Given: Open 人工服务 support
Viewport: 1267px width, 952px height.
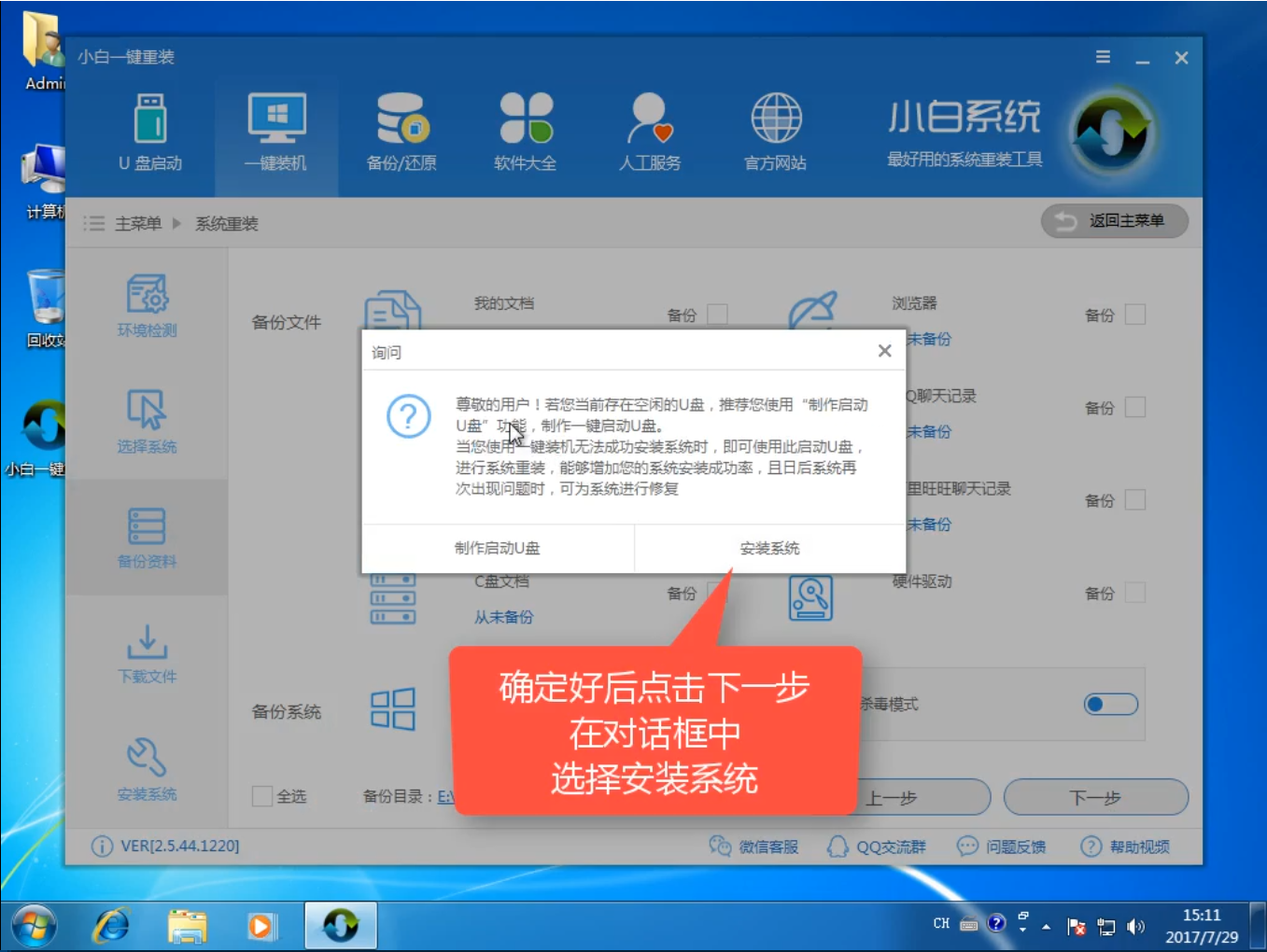Looking at the screenshot, I should (x=650, y=133).
